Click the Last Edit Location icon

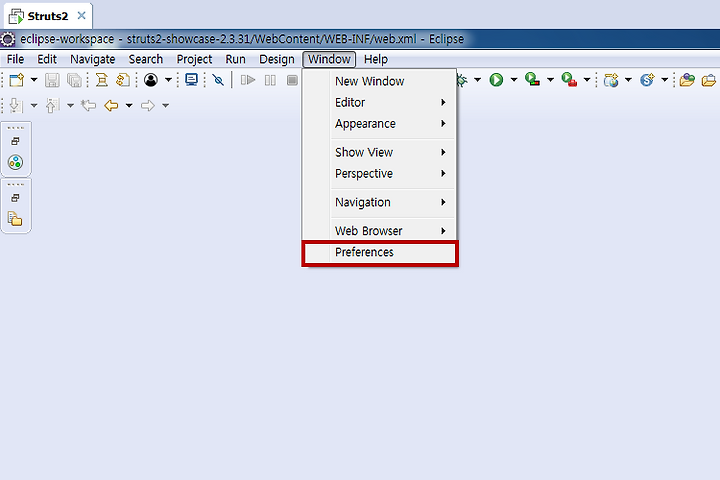coord(89,106)
